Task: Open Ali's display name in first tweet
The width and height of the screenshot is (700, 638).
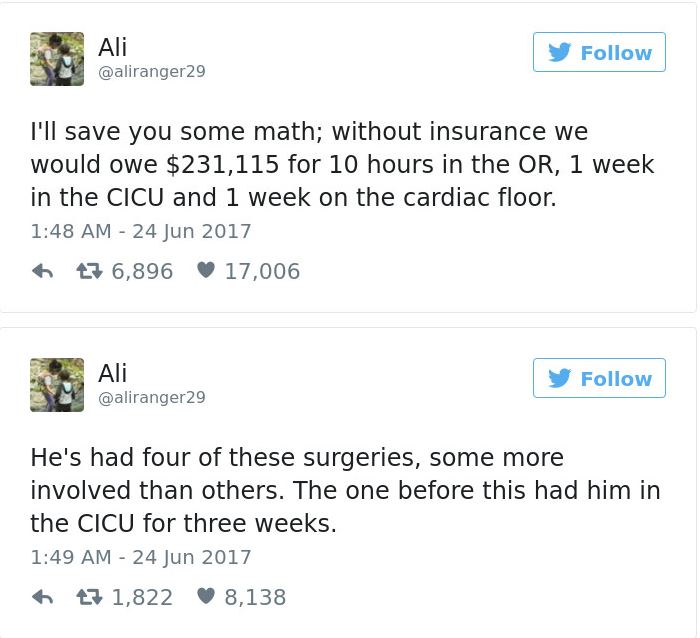Action: [x=113, y=47]
